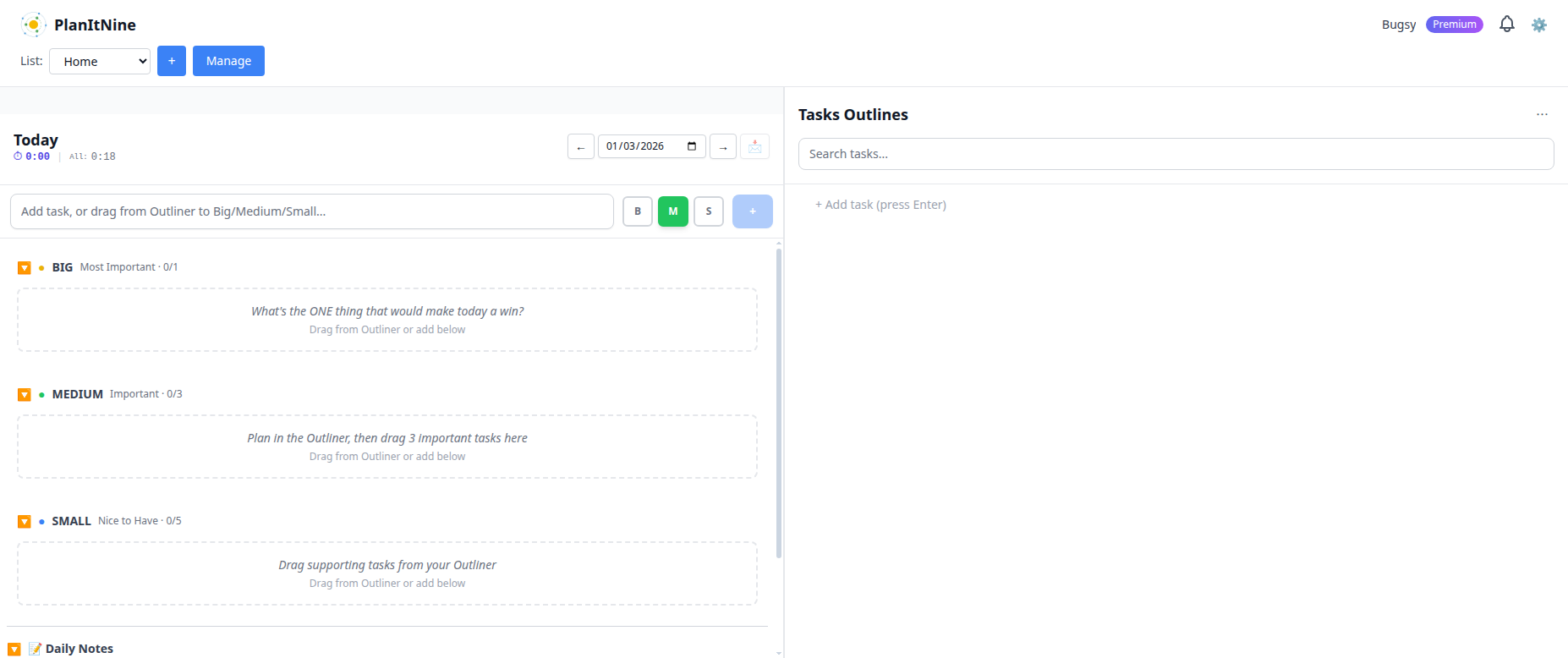Open settings via the gear icon

pyautogui.click(x=1539, y=25)
